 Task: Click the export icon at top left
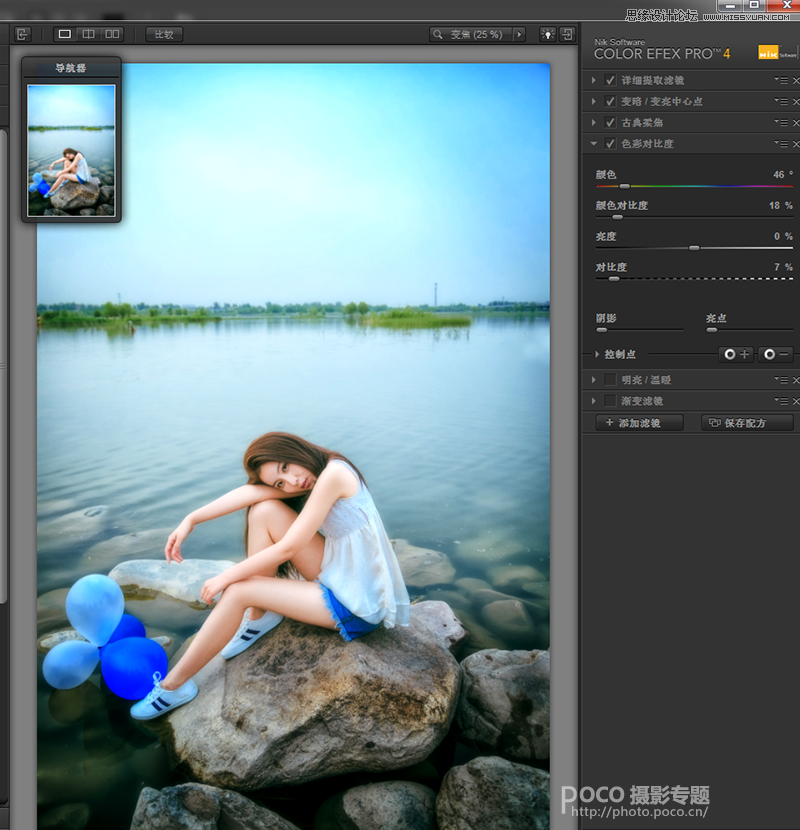tap(23, 34)
